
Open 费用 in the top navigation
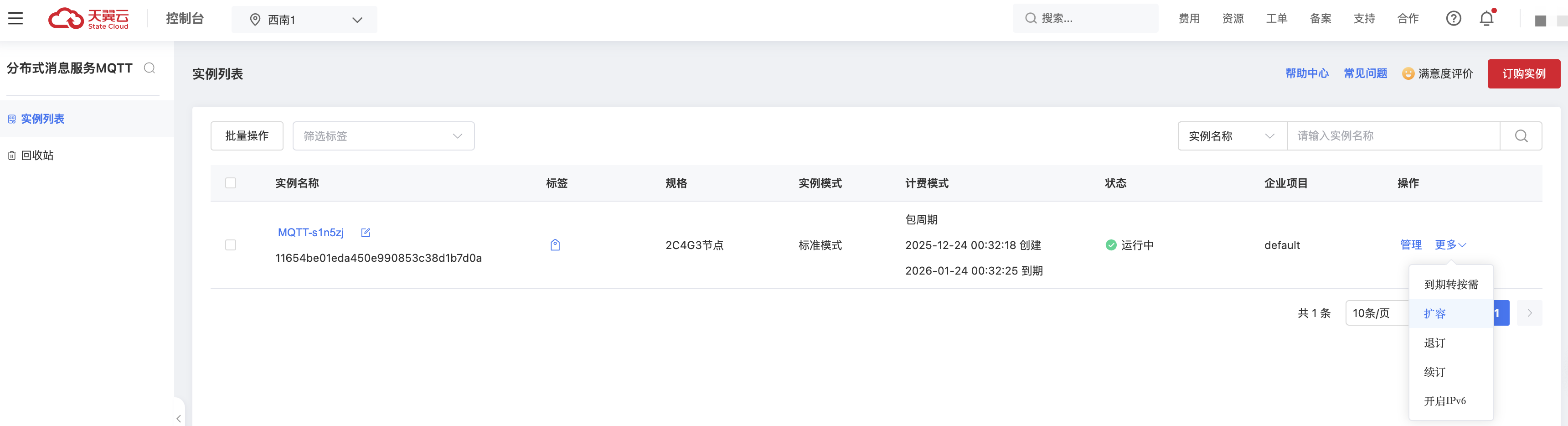pyautogui.click(x=1189, y=19)
